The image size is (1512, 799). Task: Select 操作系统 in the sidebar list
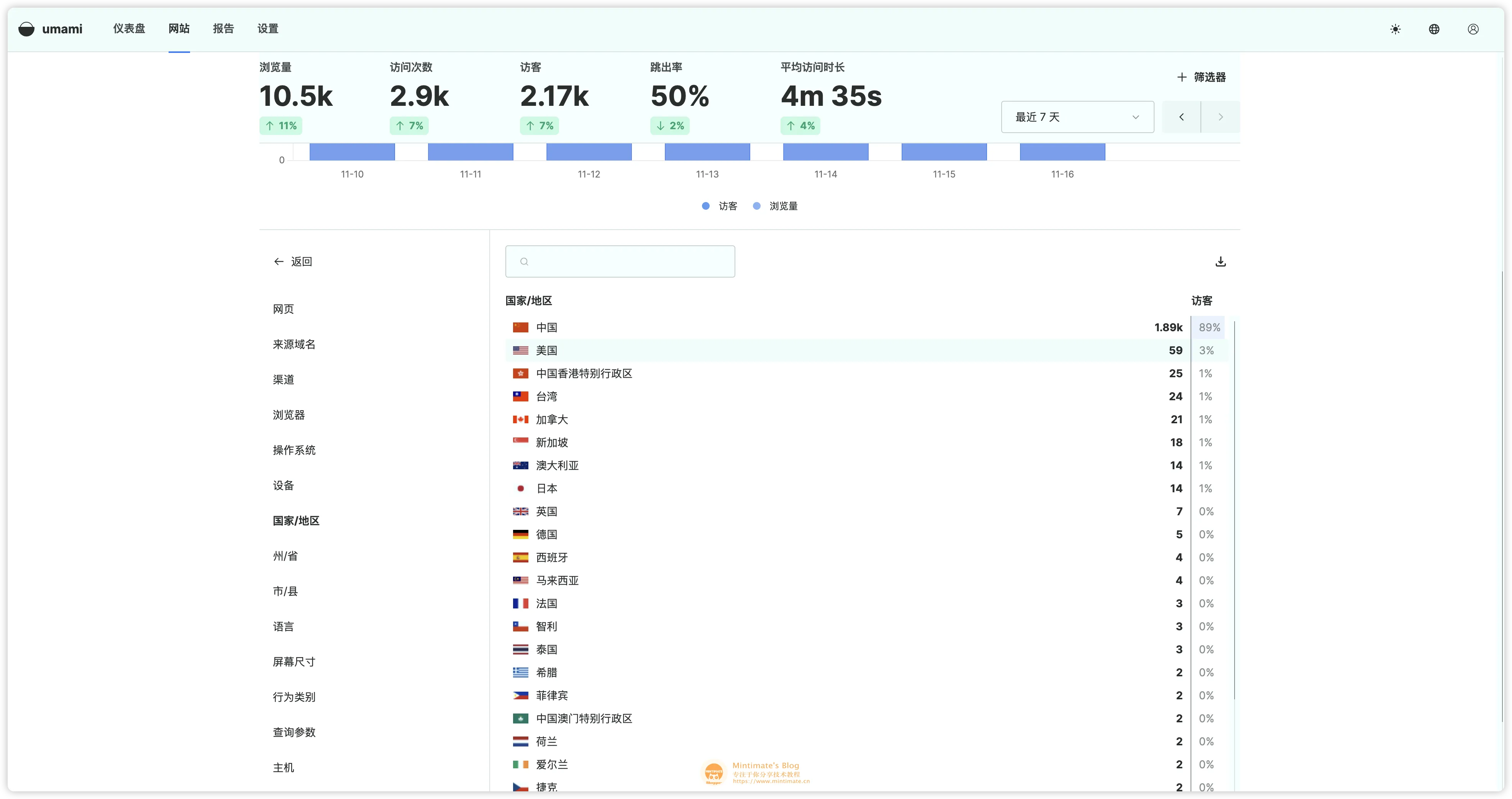click(x=294, y=450)
